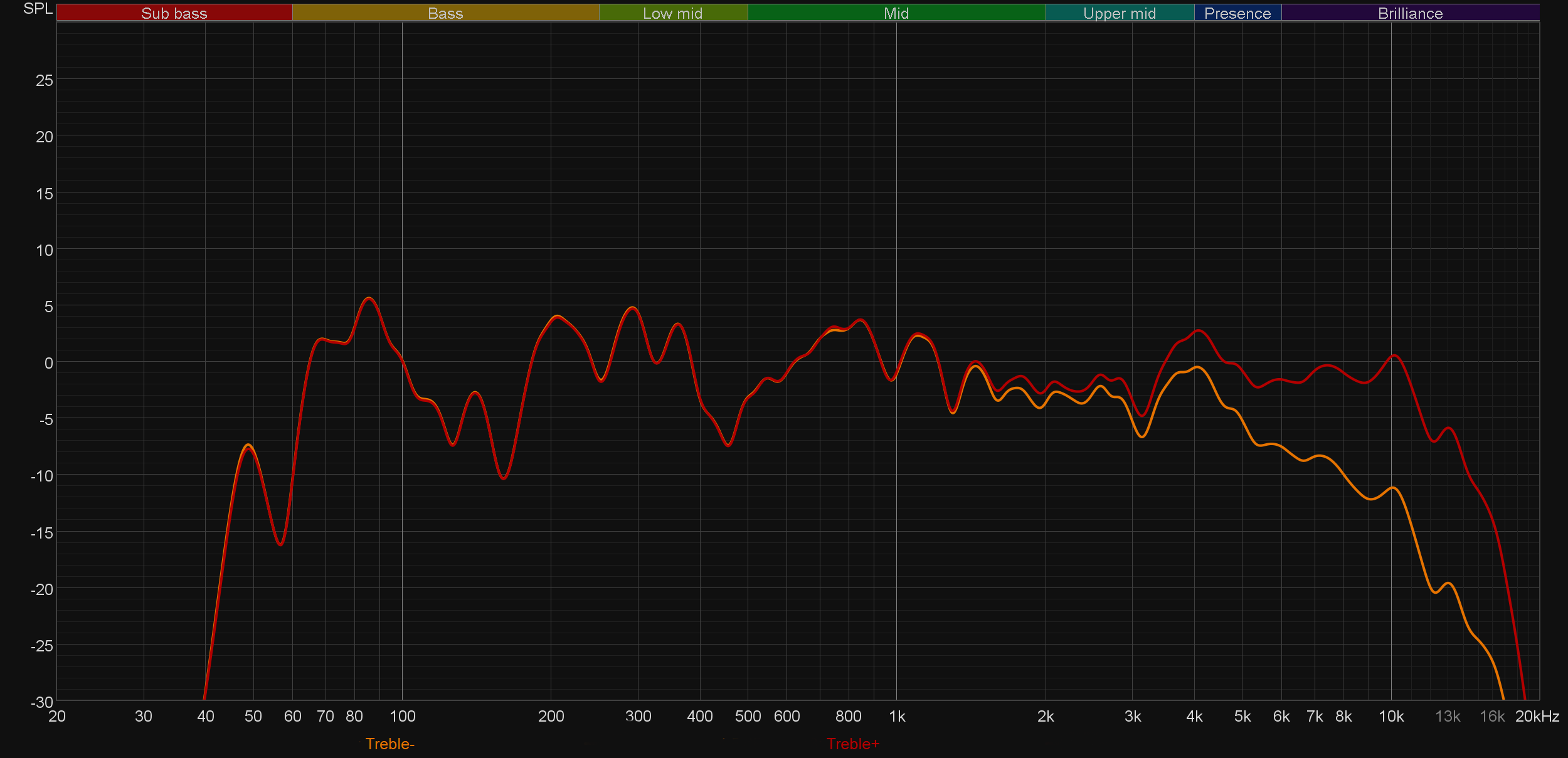Select the Presence band header
Viewport: 1568px width, 758px height.
tap(1237, 13)
